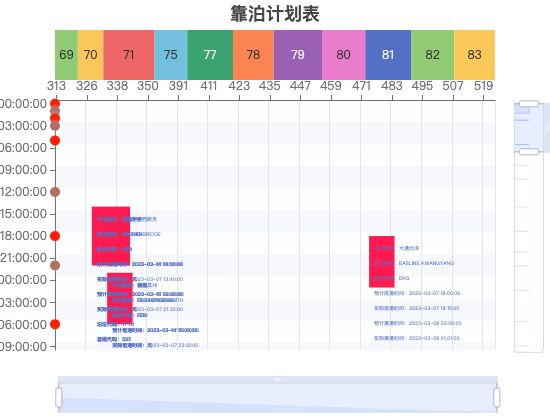Click the green berth block 82
The width and height of the screenshot is (550, 420).
[432, 55]
